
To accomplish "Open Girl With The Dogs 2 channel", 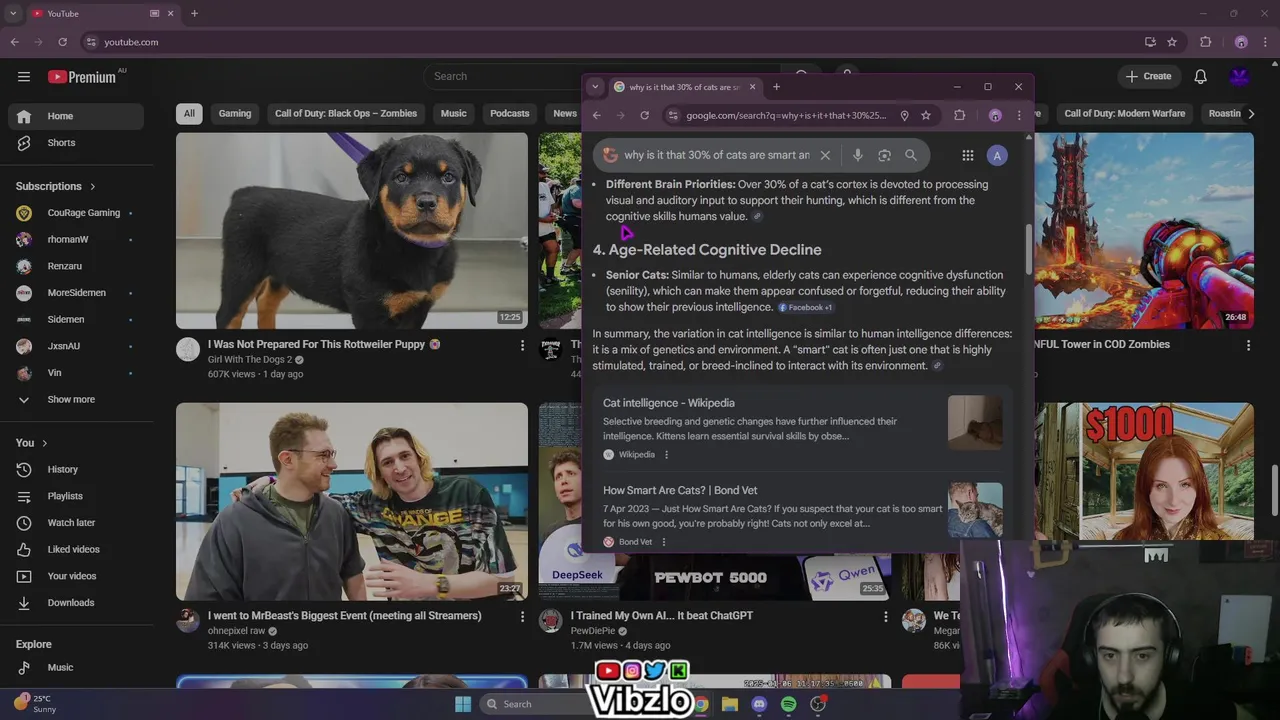I will pyautogui.click(x=250, y=360).
